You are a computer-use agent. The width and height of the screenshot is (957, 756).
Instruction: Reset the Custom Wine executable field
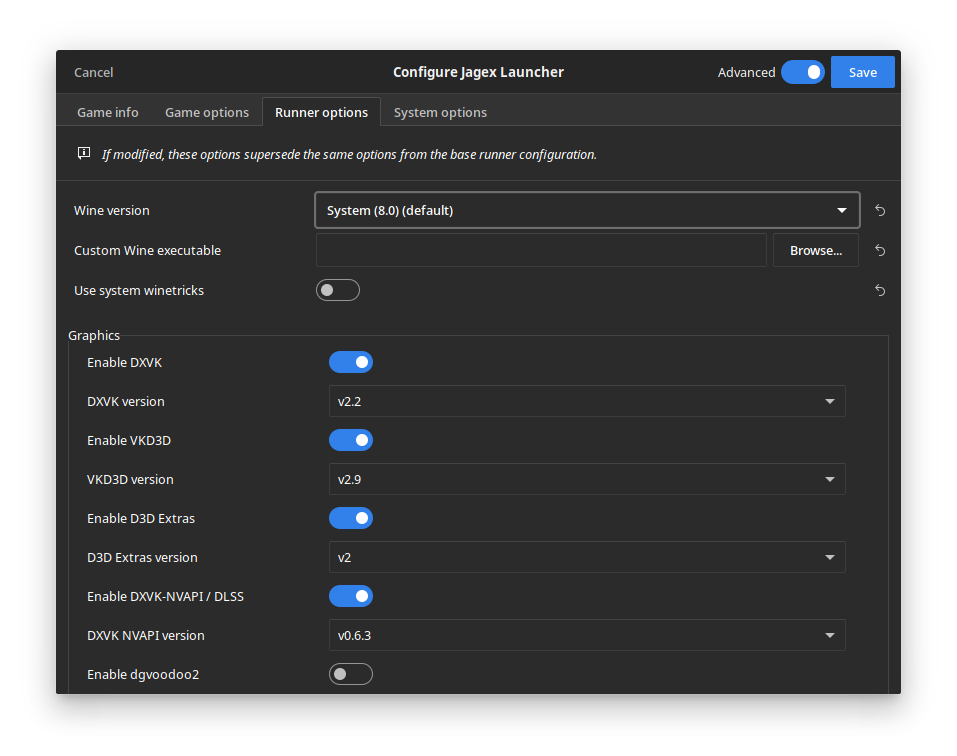(x=879, y=250)
